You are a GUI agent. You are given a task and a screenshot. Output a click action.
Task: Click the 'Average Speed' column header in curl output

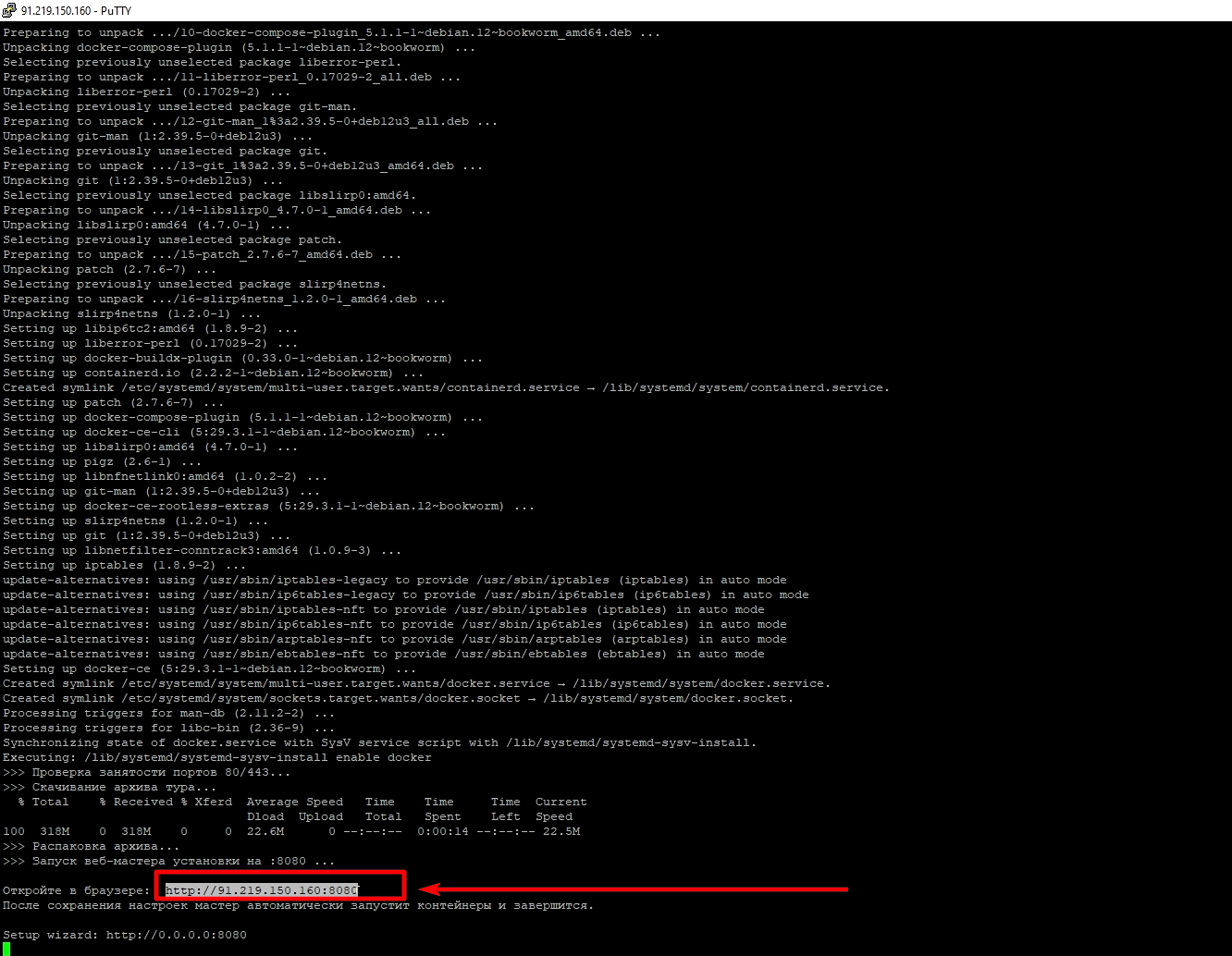click(x=294, y=802)
